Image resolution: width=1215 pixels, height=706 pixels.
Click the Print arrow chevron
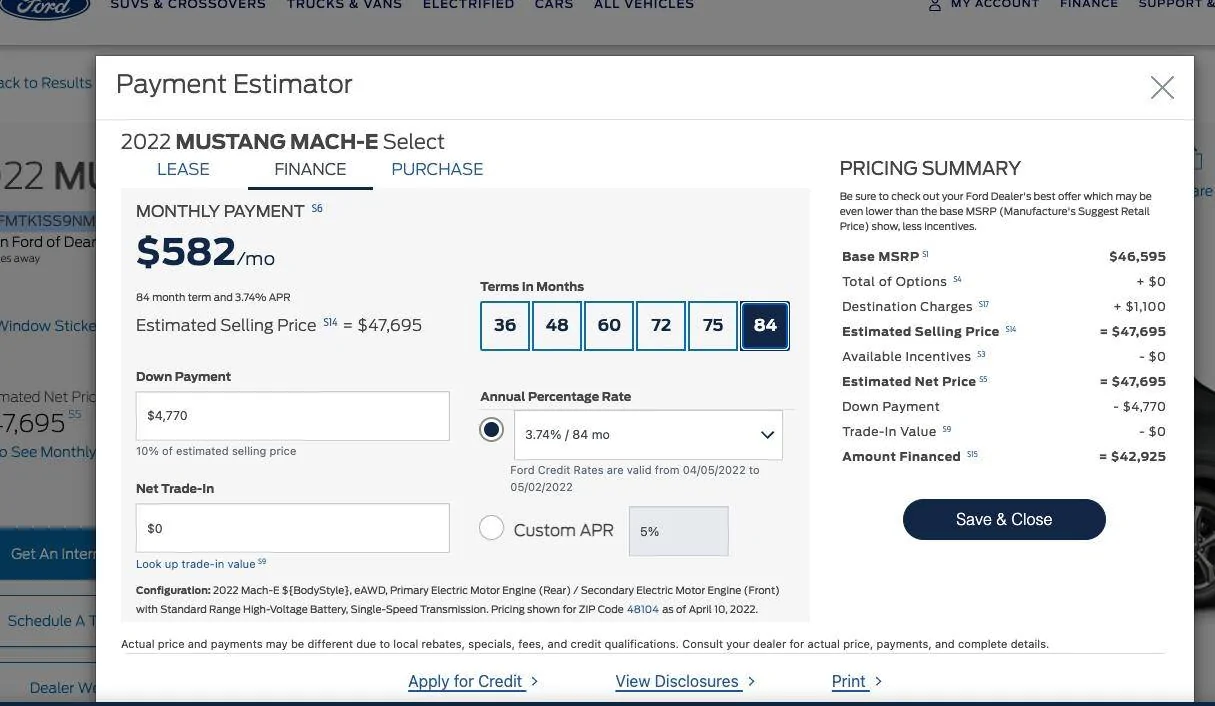878,681
